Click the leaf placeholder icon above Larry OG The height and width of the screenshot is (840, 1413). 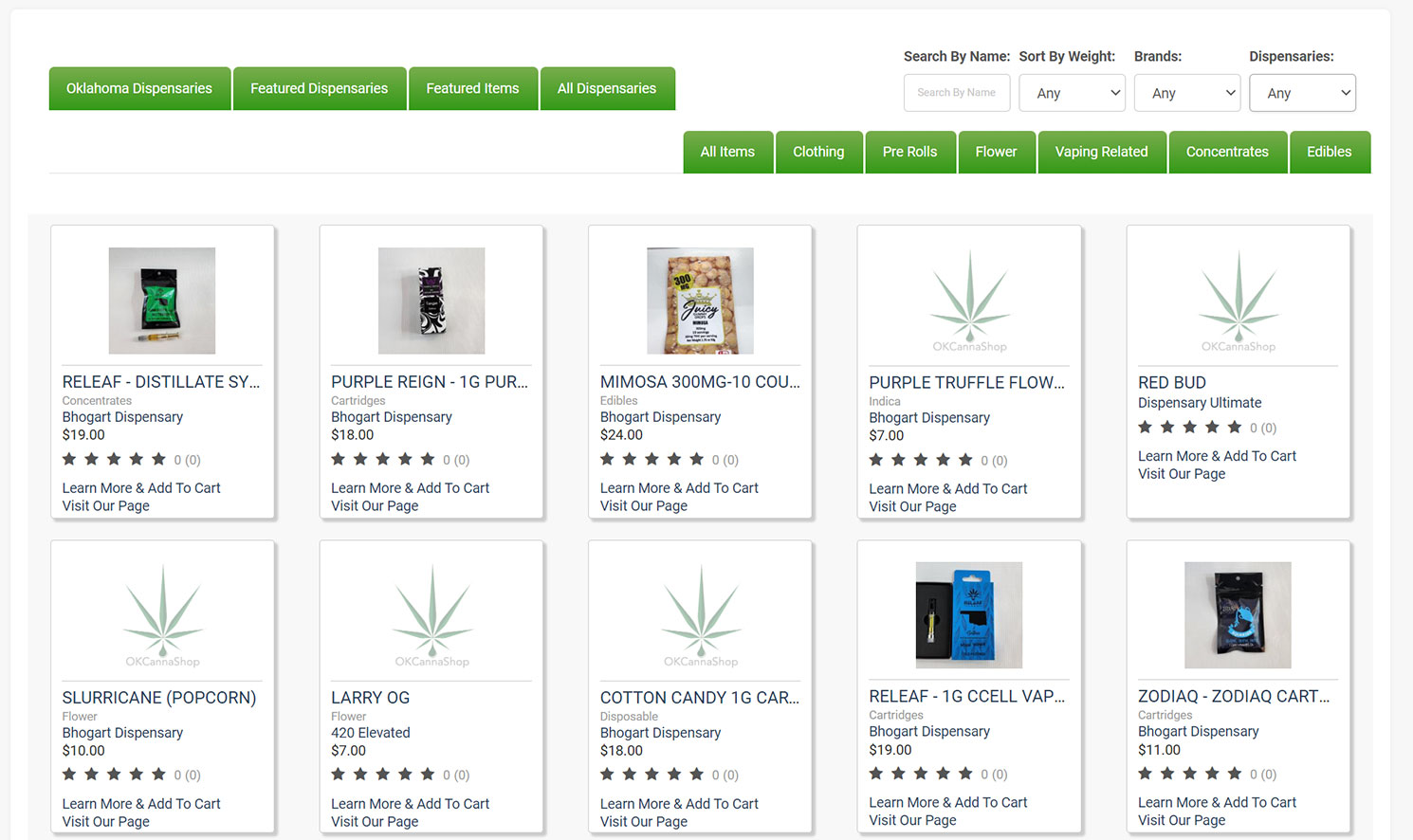pyautogui.click(x=431, y=616)
